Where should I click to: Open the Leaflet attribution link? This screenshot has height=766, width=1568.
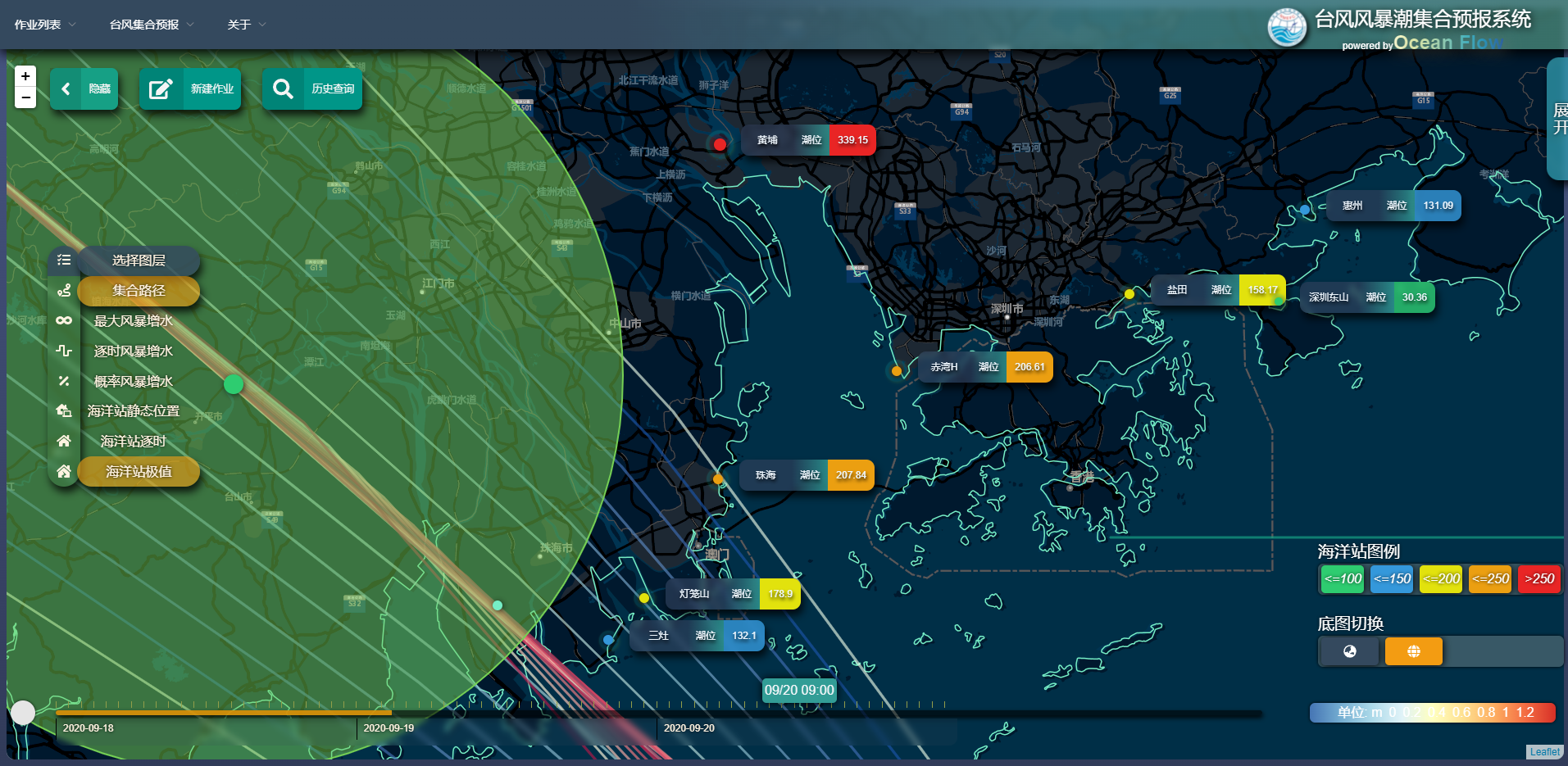pos(1544,752)
